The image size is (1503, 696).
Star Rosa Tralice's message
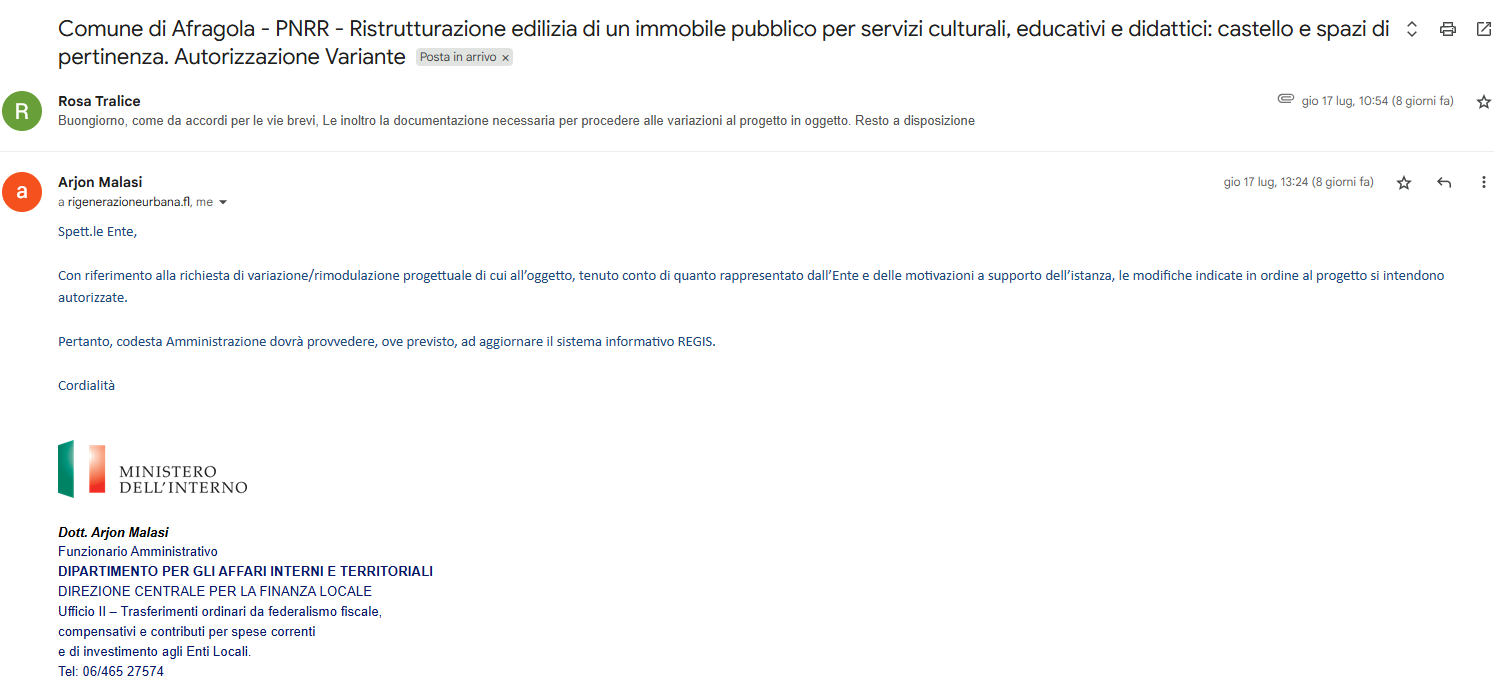[1483, 102]
